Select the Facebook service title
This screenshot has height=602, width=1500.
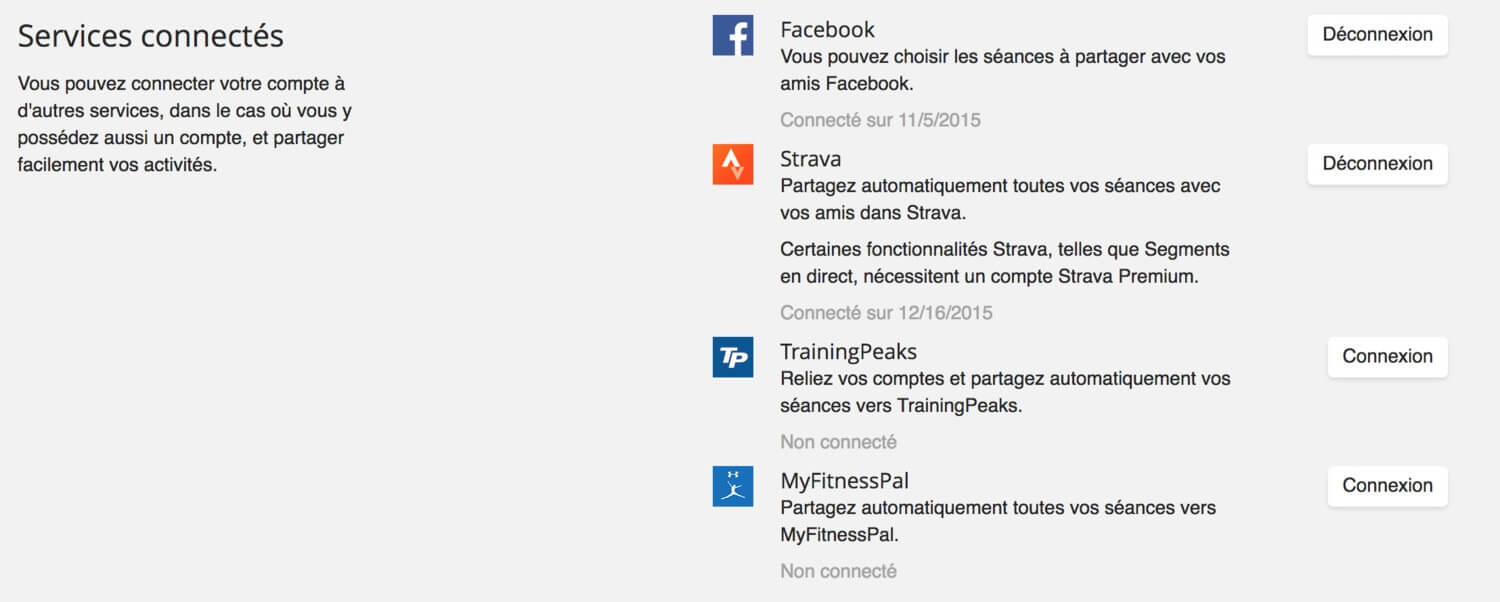tap(827, 30)
